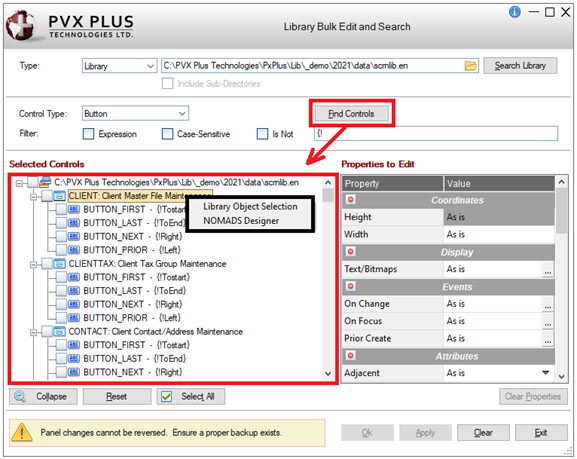Click button icon of CLIENTTAX BUTTON_PRIOR
The width and height of the screenshot is (577, 459).
click(74, 318)
